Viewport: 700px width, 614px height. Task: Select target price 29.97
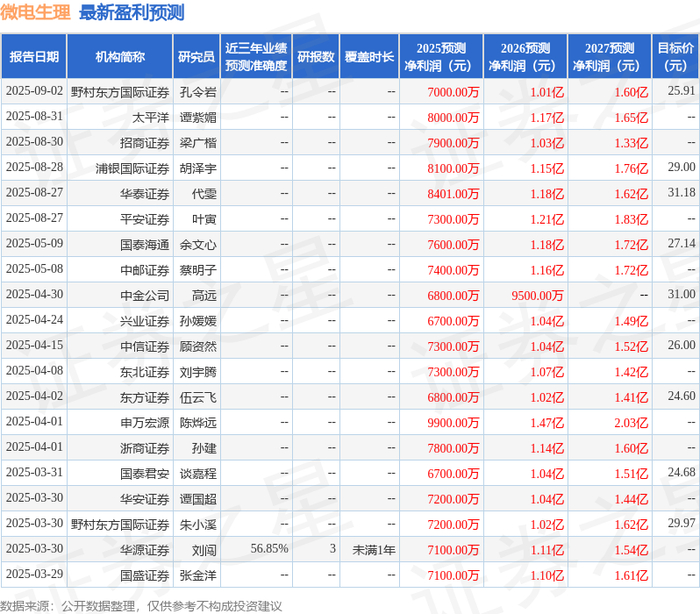click(x=681, y=524)
